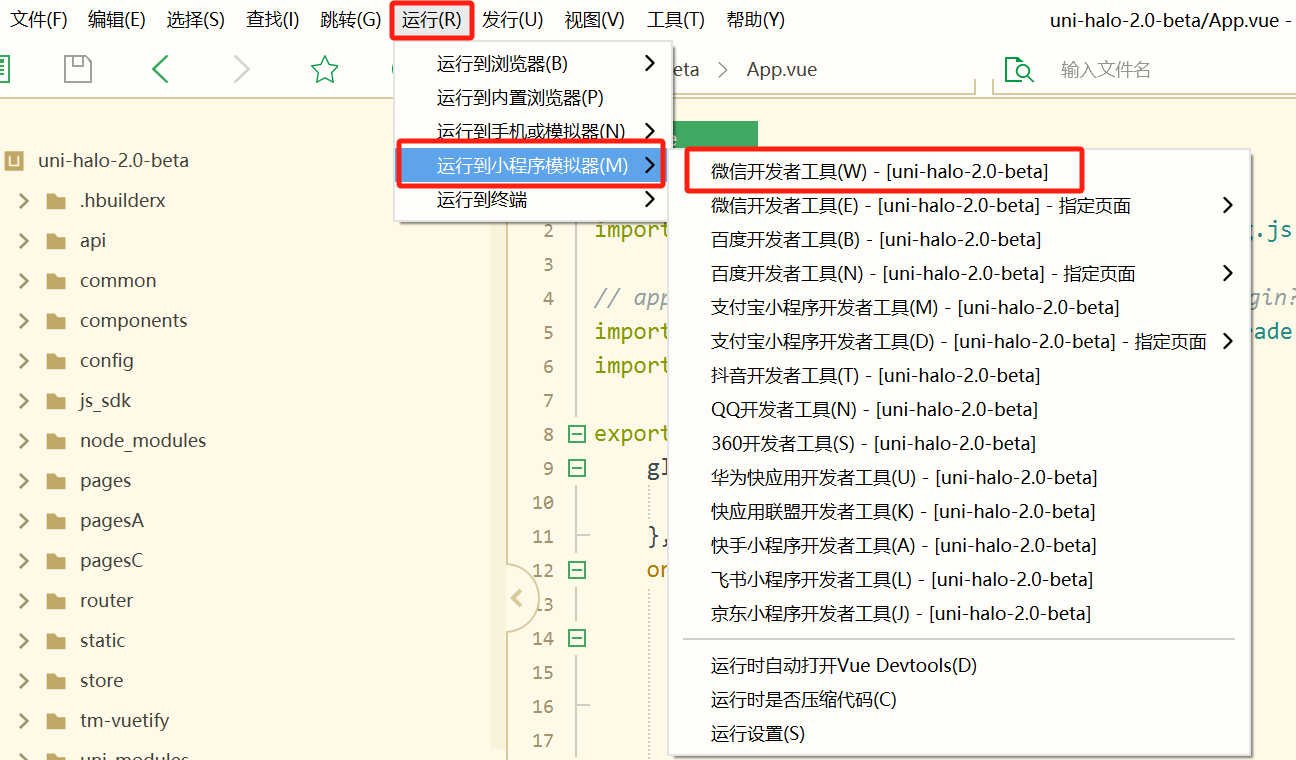This screenshot has height=760, width=1296.
Task: Click the 运行(R) menu
Action: click(x=432, y=20)
